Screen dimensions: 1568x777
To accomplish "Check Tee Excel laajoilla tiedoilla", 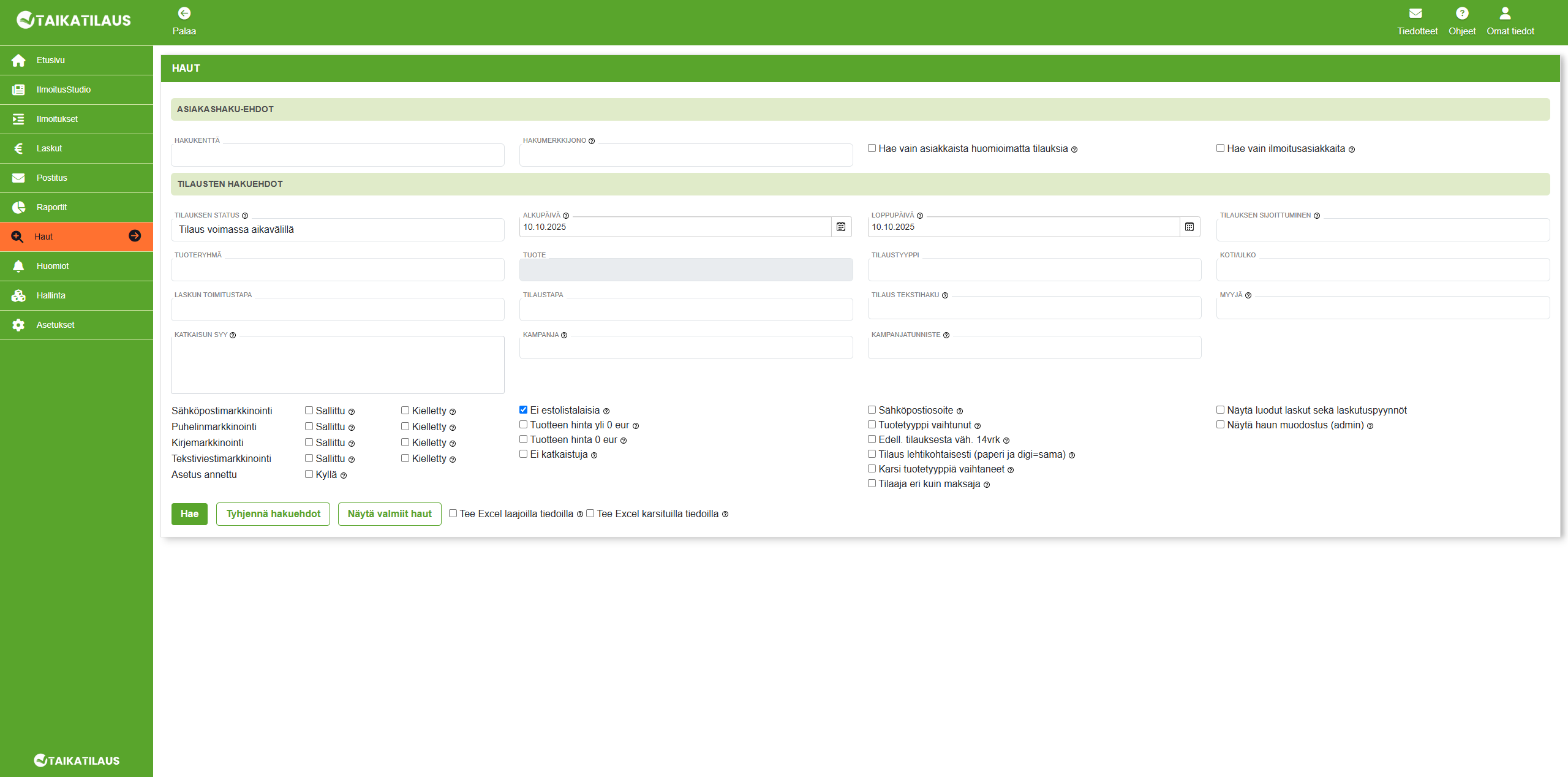I will (453, 514).
